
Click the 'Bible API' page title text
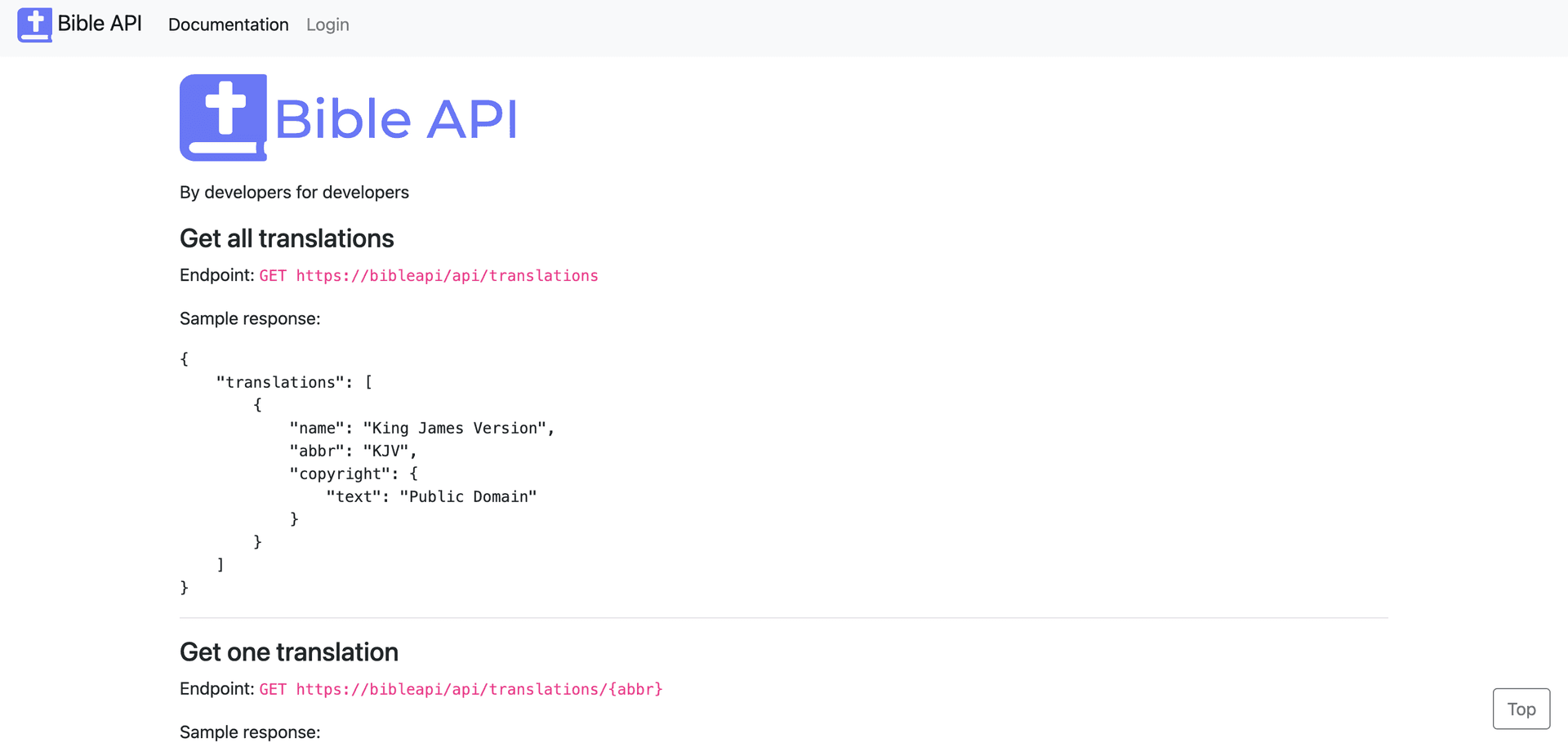pyautogui.click(x=396, y=118)
